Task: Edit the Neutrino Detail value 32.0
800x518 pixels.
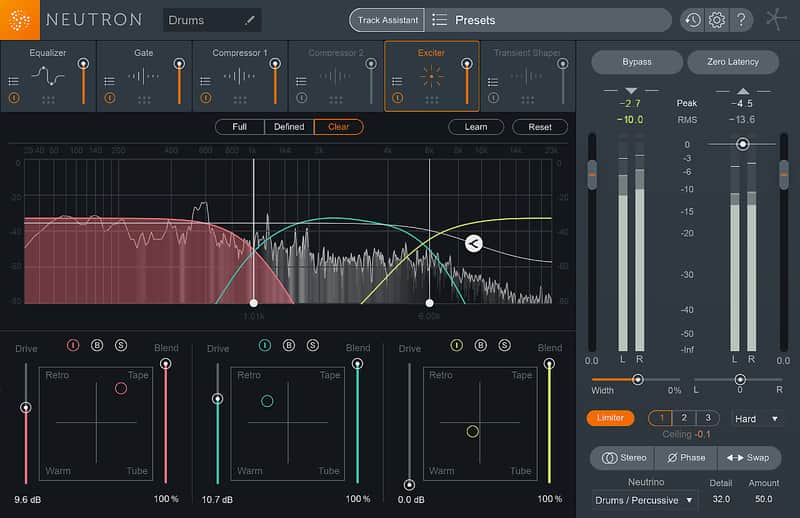Action: tap(721, 499)
